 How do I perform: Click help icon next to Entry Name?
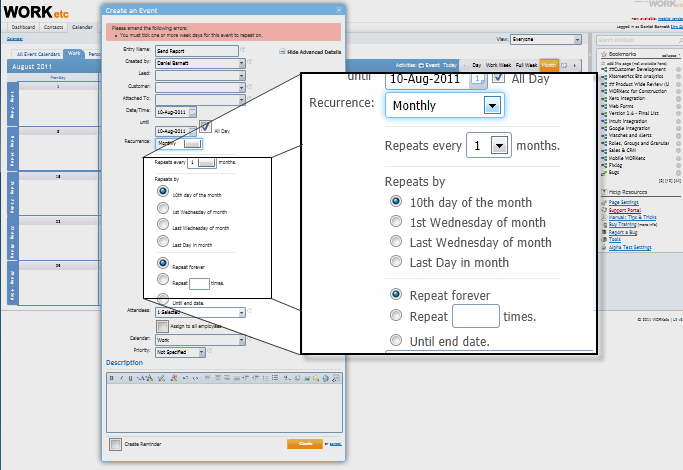pyautogui.click(x=242, y=49)
